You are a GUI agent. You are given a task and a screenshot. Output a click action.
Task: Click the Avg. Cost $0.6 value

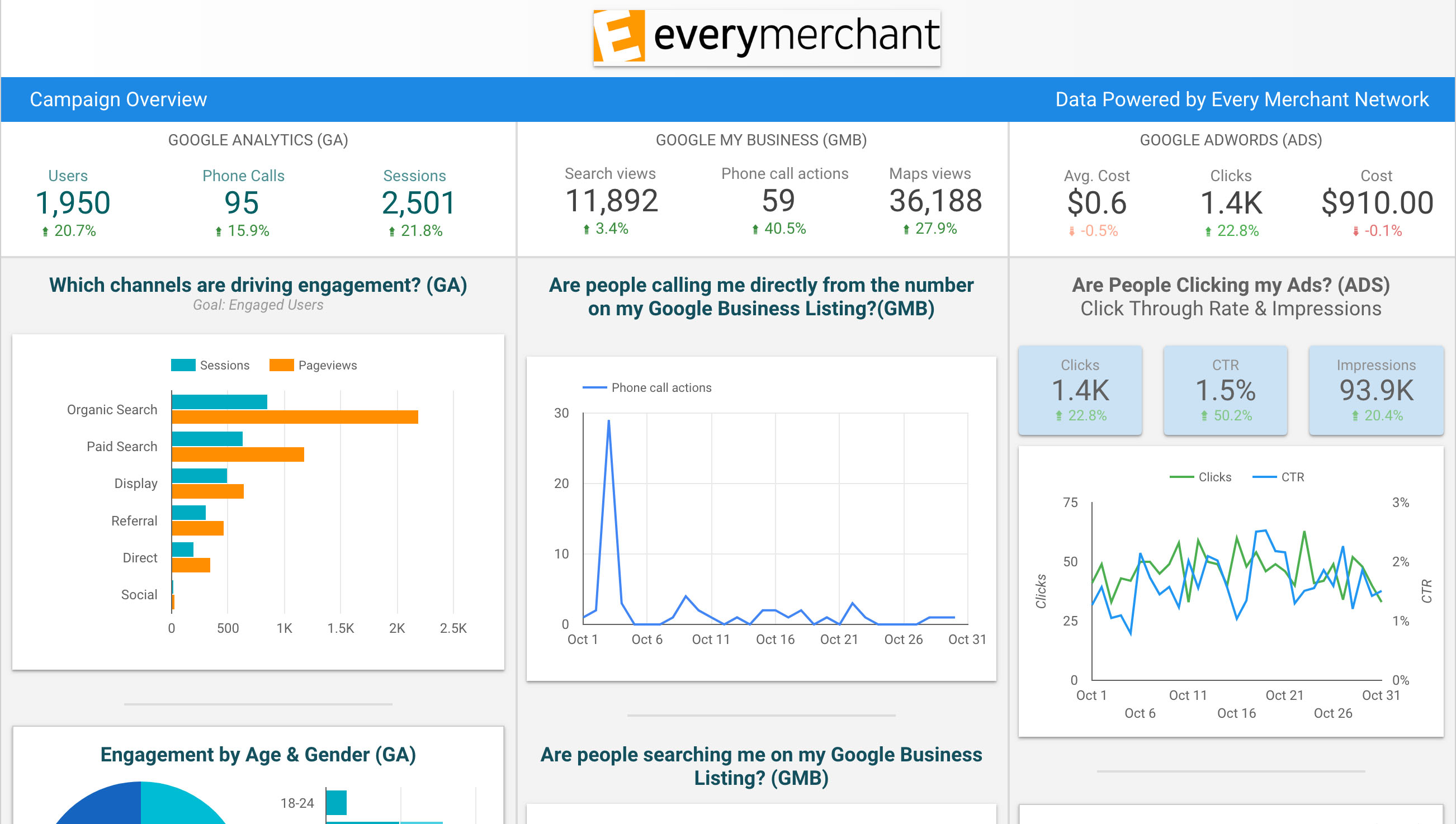(1096, 202)
